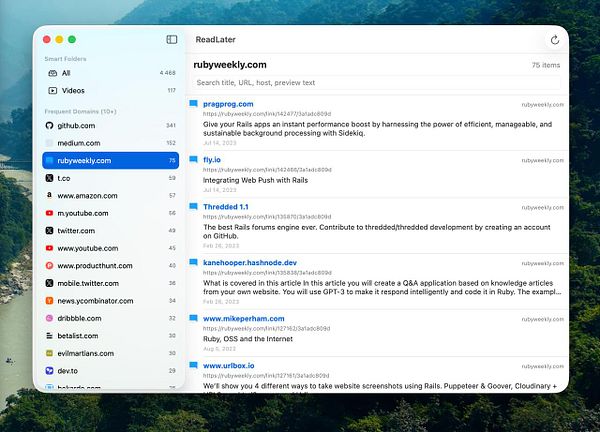Click the Videos play icon
The image size is (600, 432).
pyautogui.click(x=53, y=91)
